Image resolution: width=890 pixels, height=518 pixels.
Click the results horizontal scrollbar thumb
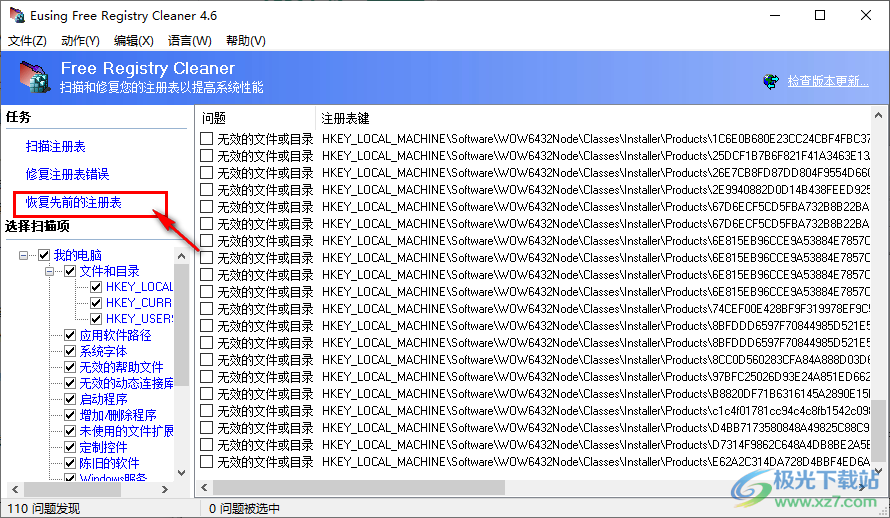[359, 487]
